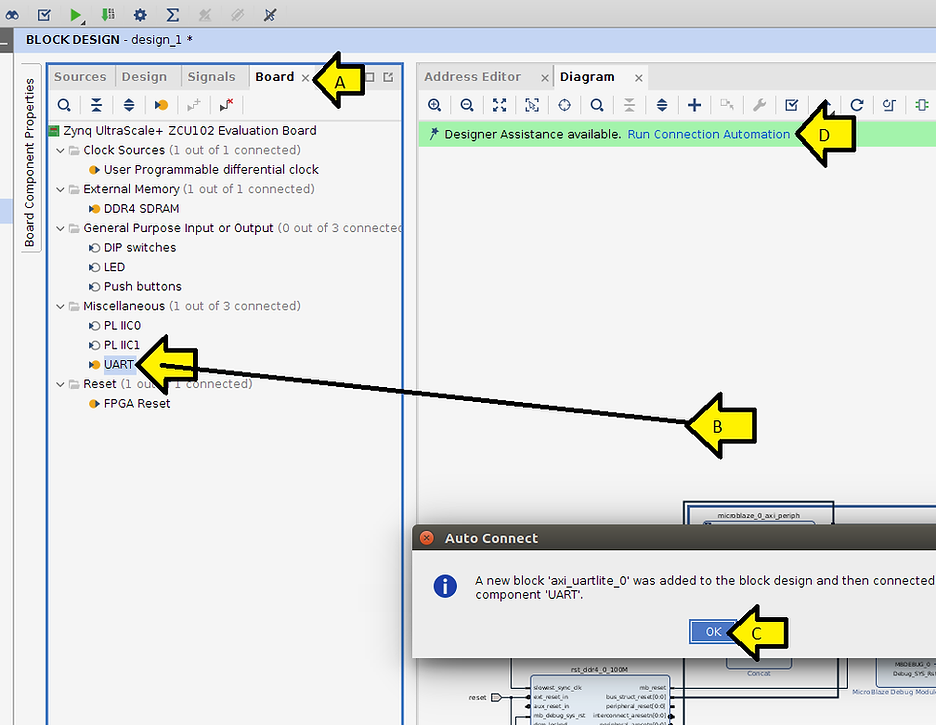Select the DDR4 SDRAM board component
Image resolution: width=936 pixels, height=725 pixels.
tap(141, 209)
